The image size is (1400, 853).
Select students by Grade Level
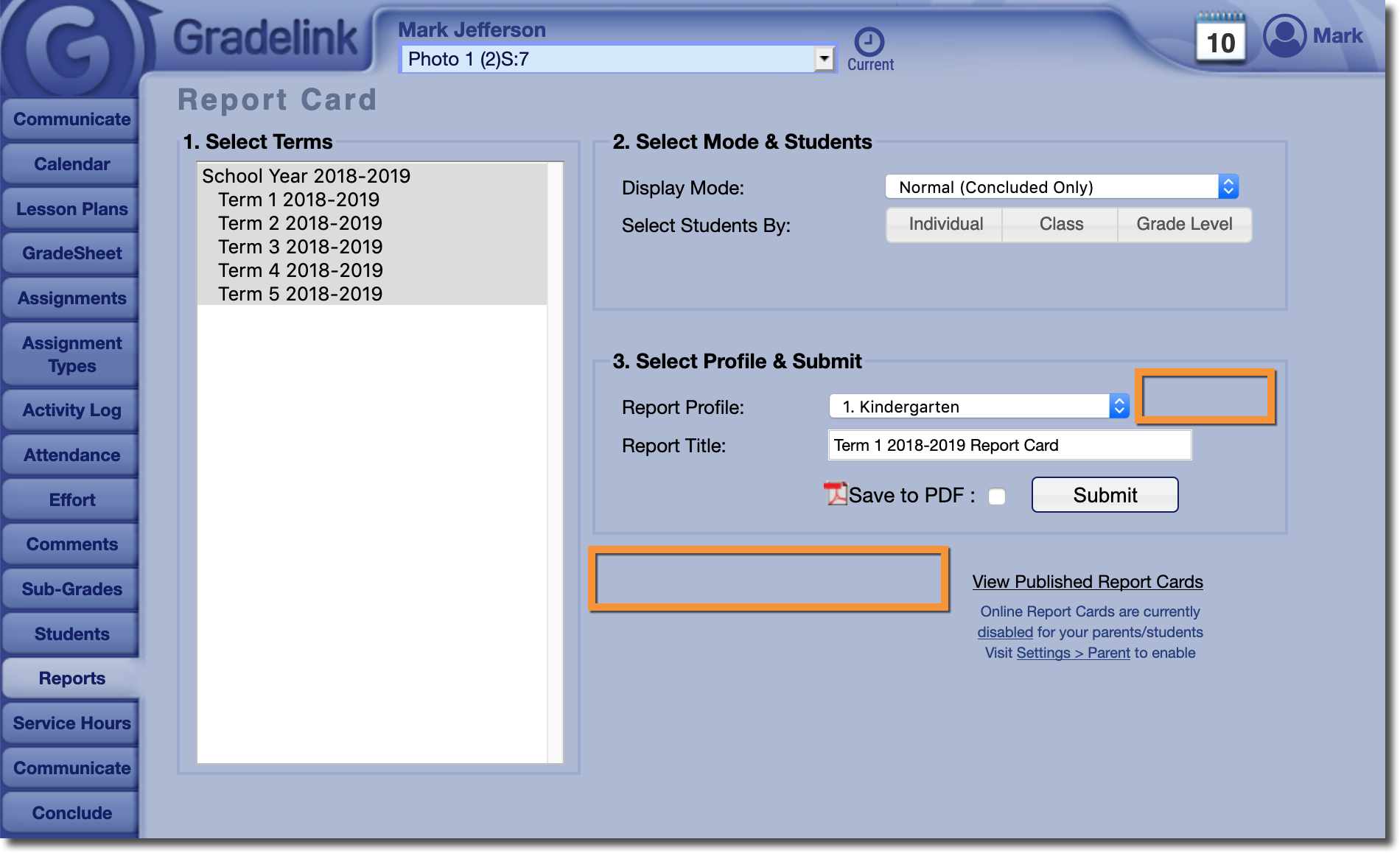coord(1184,224)
